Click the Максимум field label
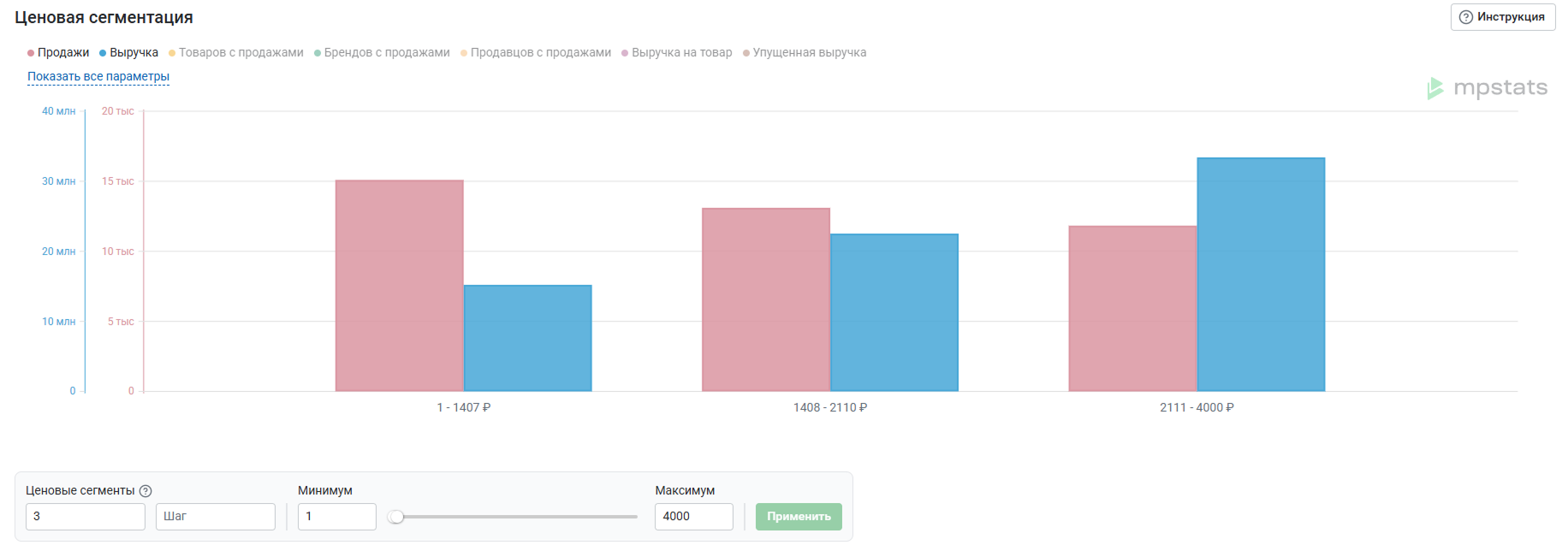The image size is (1568, 551). [x=685, y=491]
